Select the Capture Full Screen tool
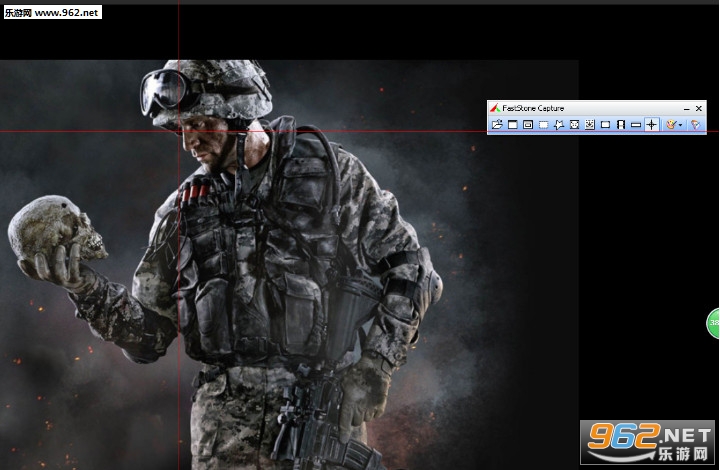The width and height of the screenshot is (720, 470). tap(574, 124)
